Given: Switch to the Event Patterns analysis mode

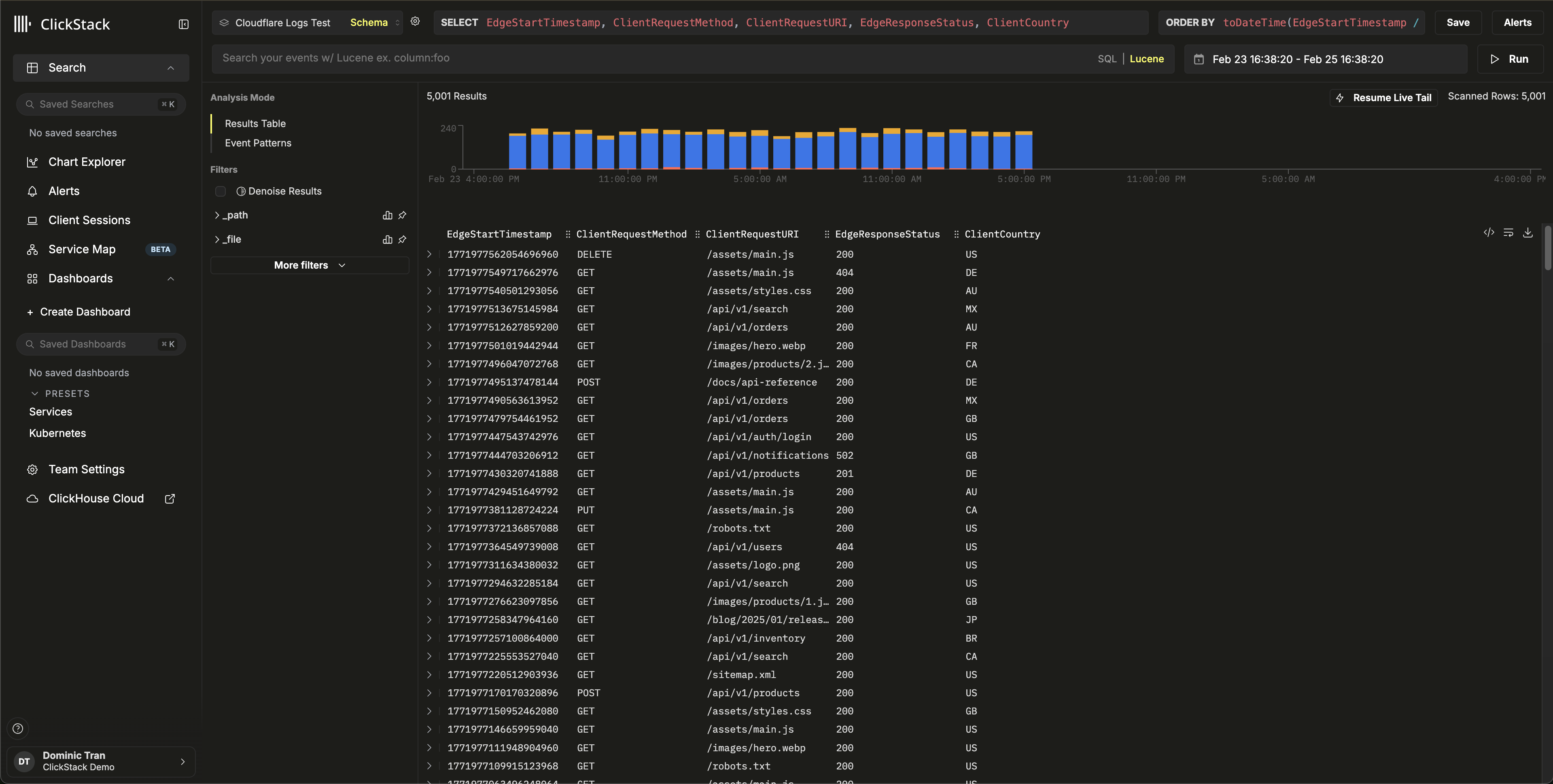Looking at the screenshot, I should tap(258, 143).
